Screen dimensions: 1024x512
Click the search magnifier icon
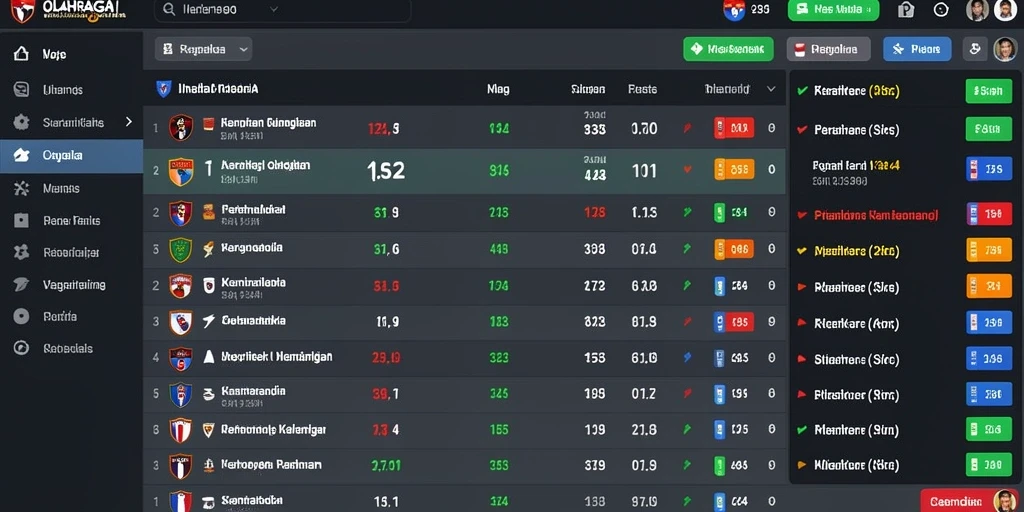pyautogui.click(x=169, y=10)
